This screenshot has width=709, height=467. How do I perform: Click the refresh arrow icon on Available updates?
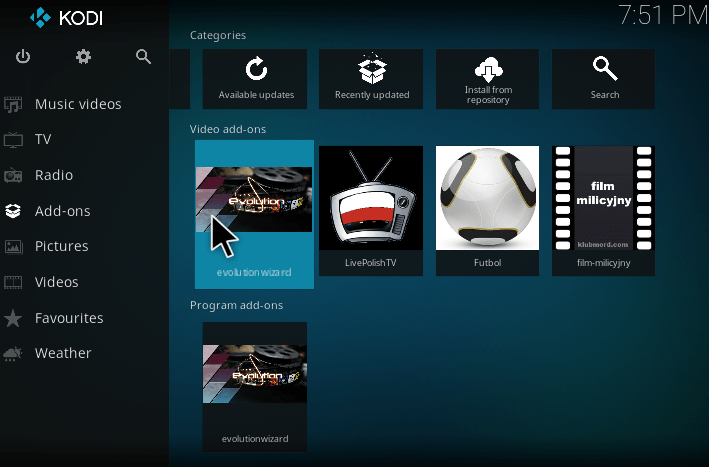tap(256, 69)
